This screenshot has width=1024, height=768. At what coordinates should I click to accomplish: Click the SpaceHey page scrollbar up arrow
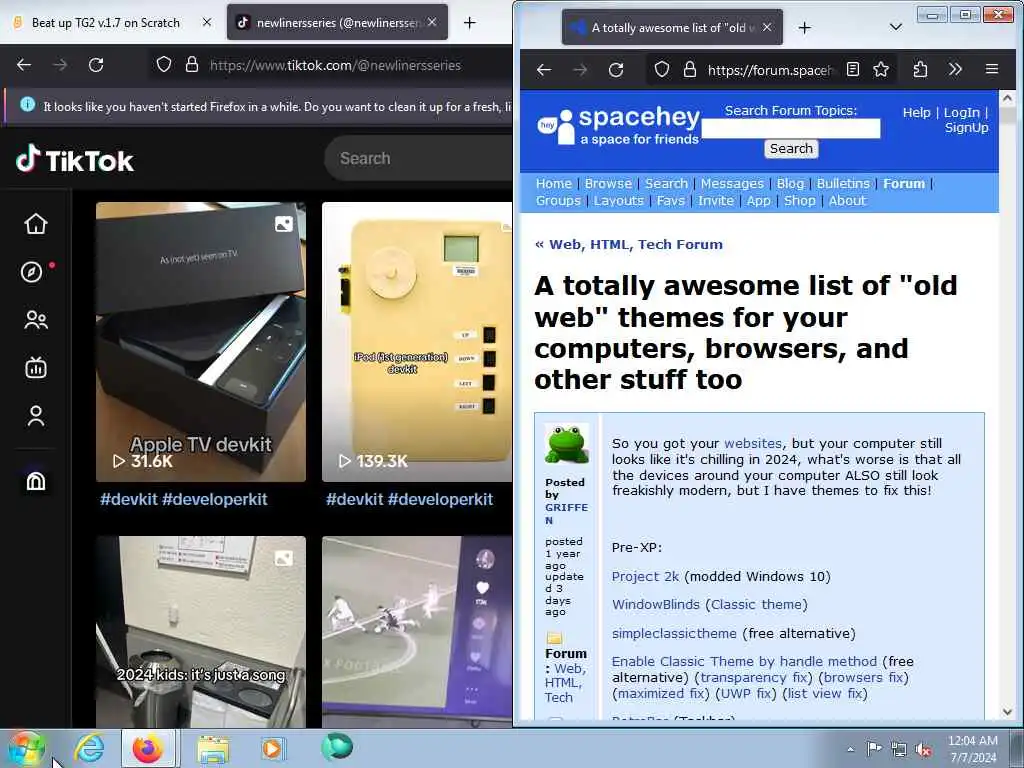coord(1007,98)
